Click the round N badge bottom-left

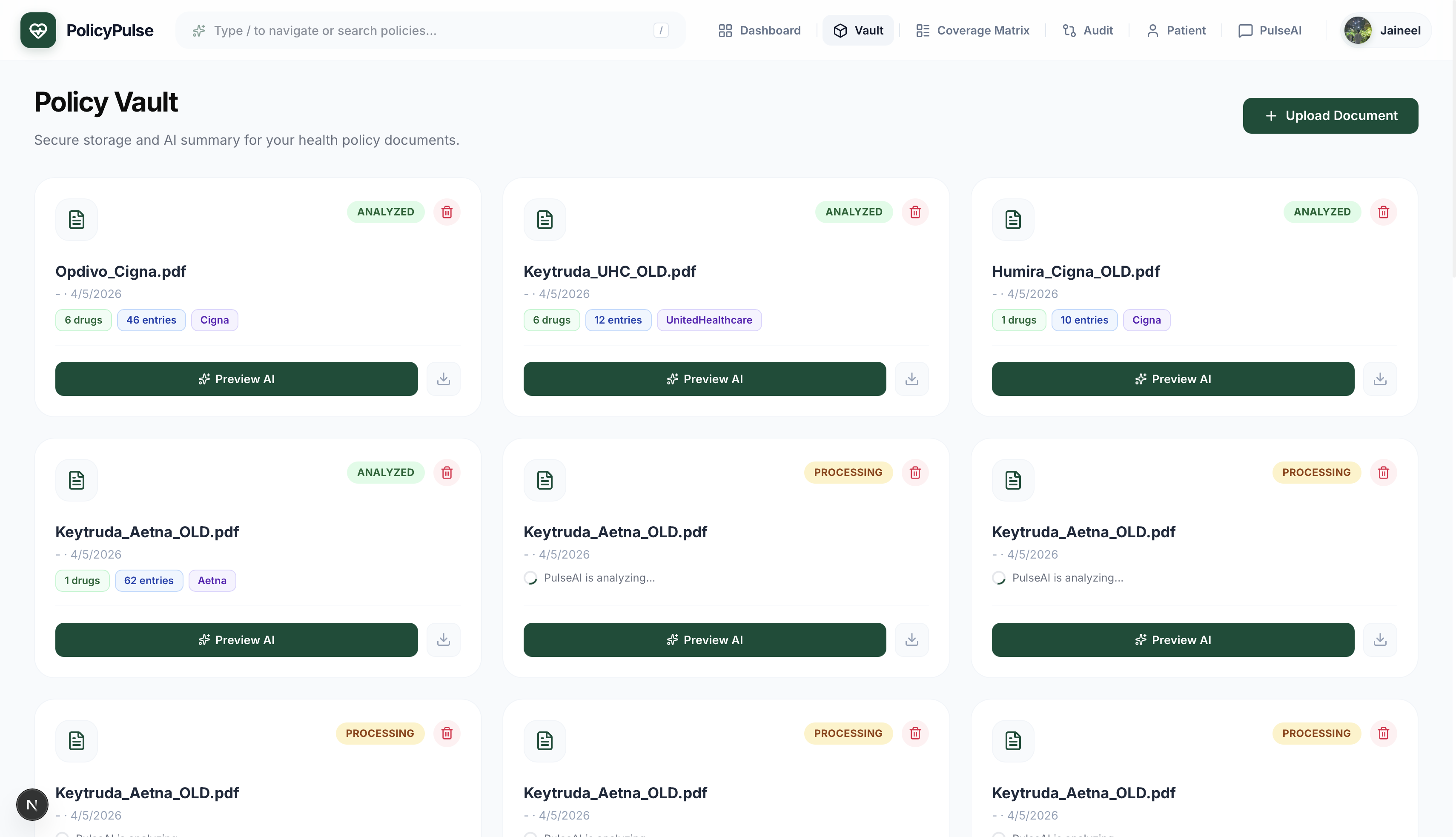[x=32, y=804]
